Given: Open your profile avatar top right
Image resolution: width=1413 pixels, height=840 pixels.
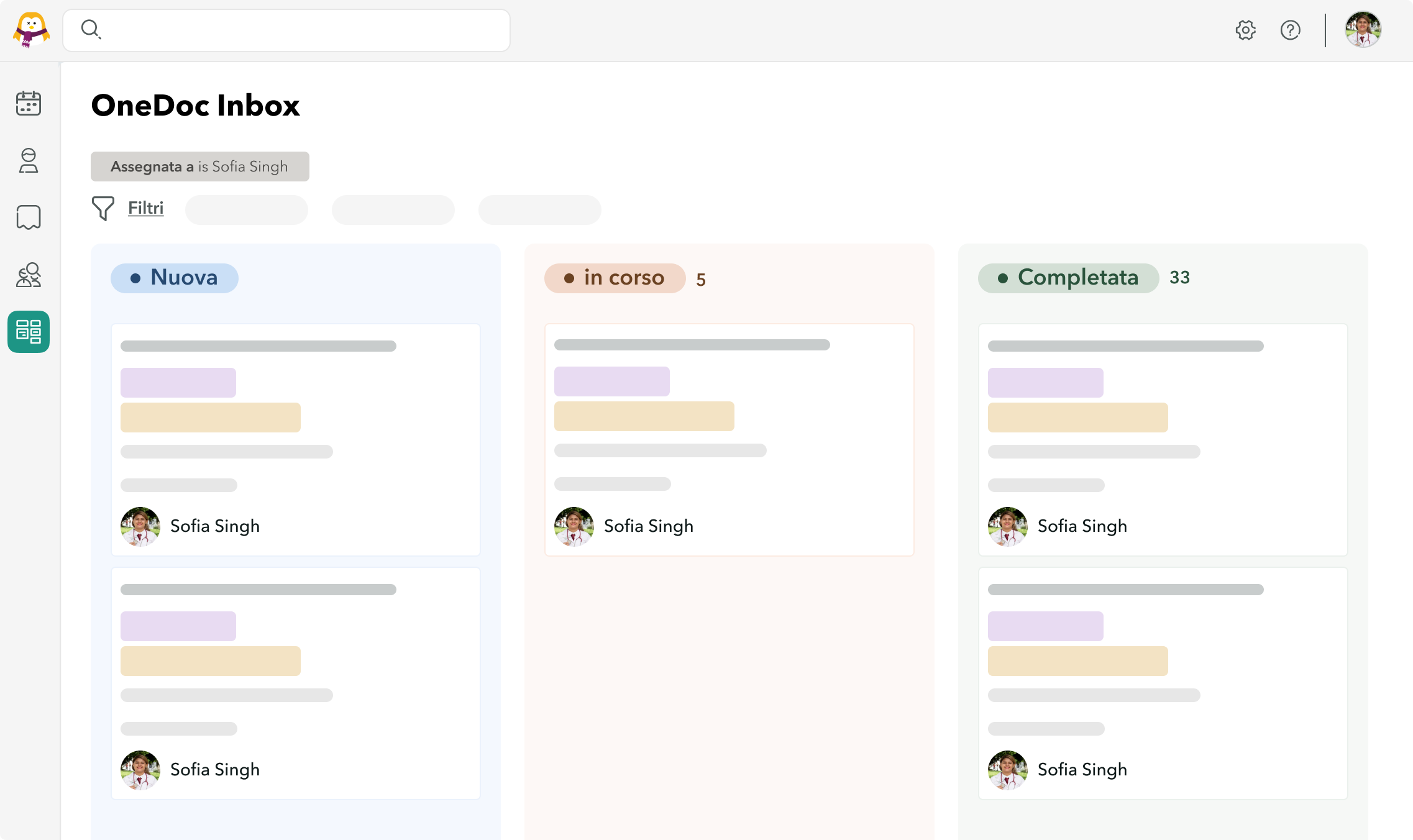Looking at the screenshot, I should [x=1363, y=29].
